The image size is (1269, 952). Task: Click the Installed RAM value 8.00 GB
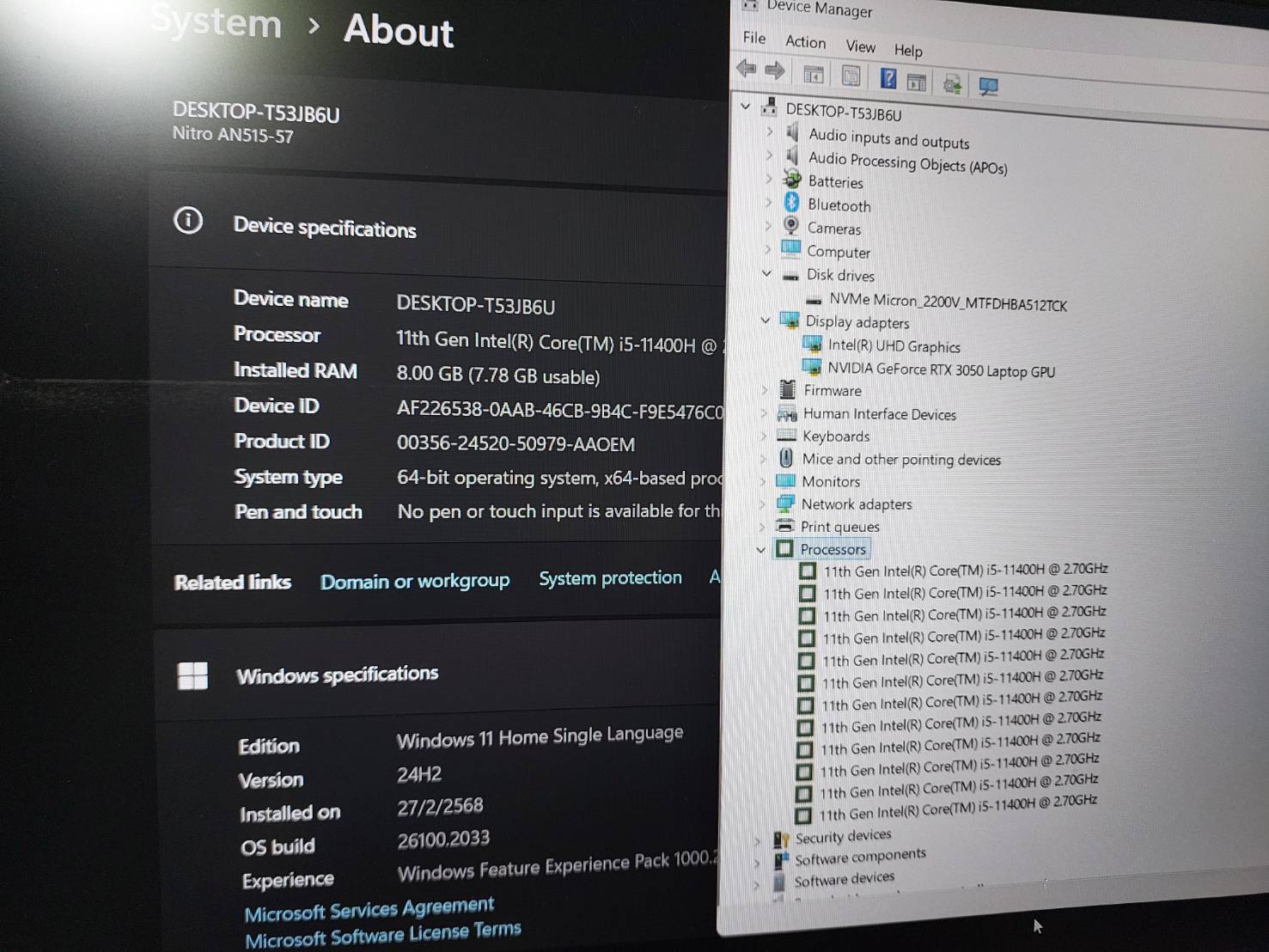pos(498,375)
